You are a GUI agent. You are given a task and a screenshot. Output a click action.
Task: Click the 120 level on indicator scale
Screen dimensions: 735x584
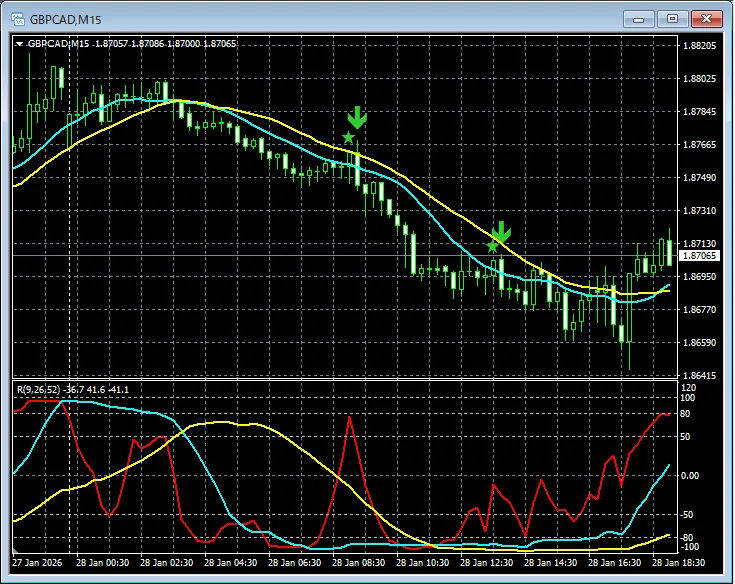point(688,387)
